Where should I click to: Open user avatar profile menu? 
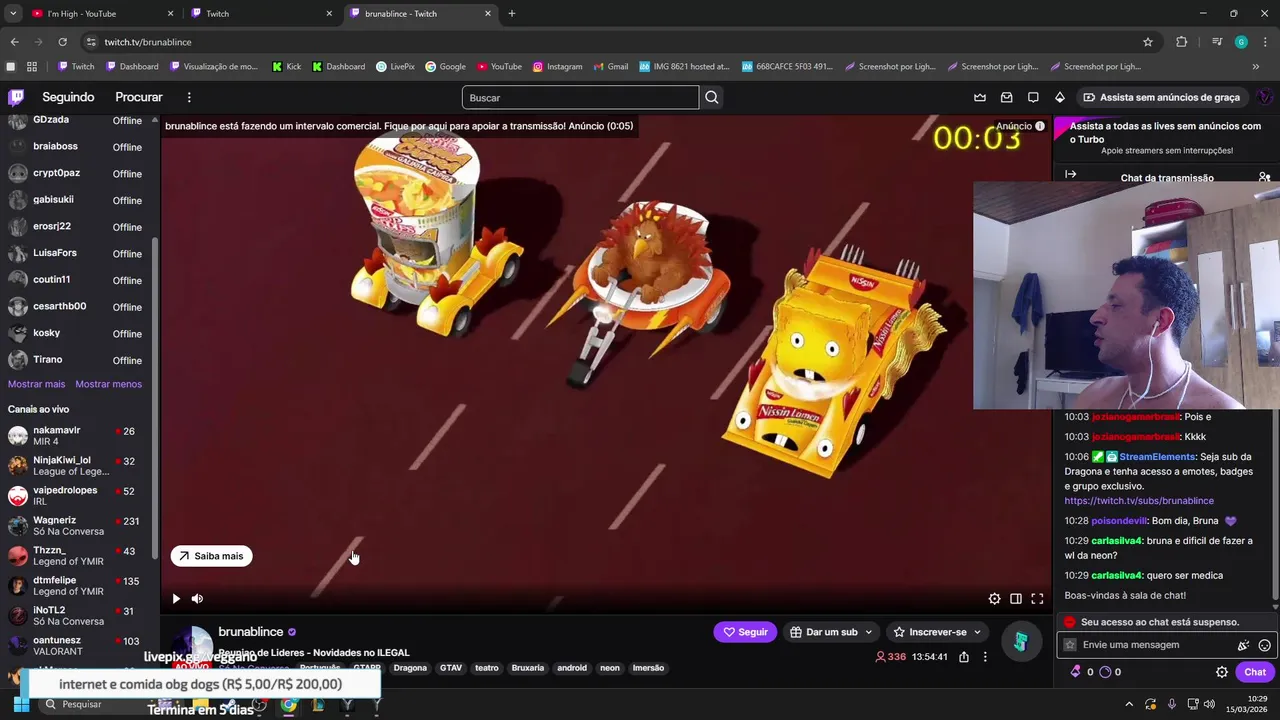click(1265, 97)
